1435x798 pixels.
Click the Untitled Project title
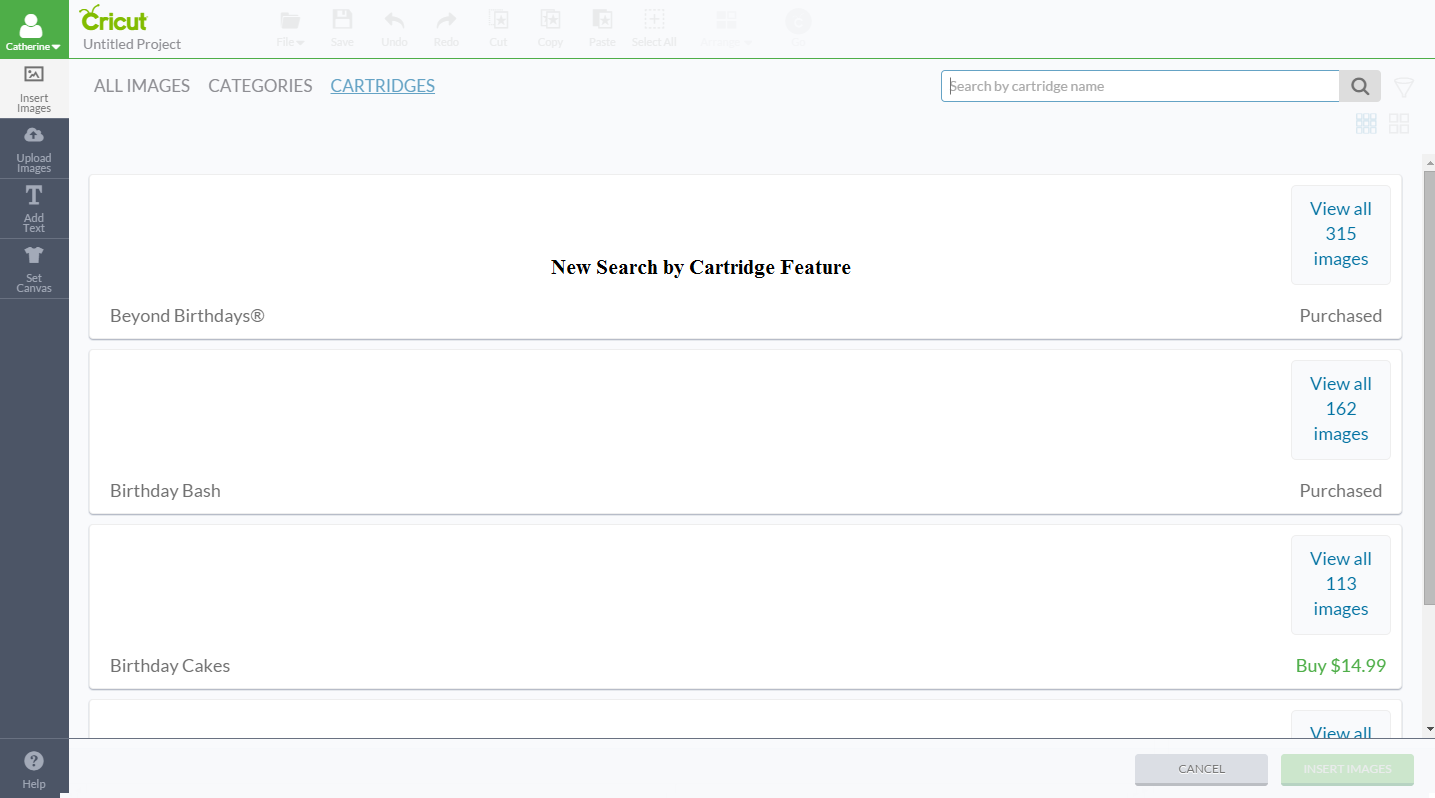(x=132, y=44)
